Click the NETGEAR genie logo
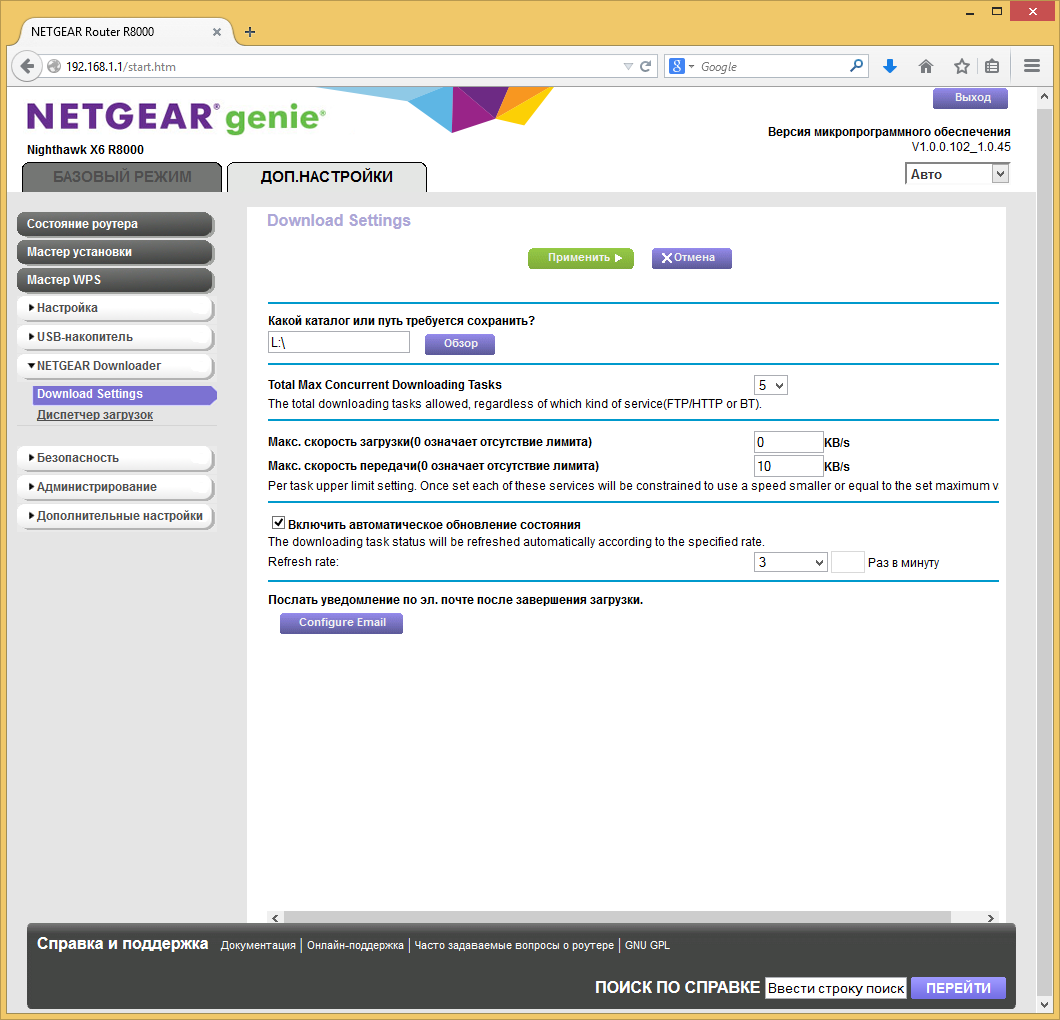 [176, 117]
